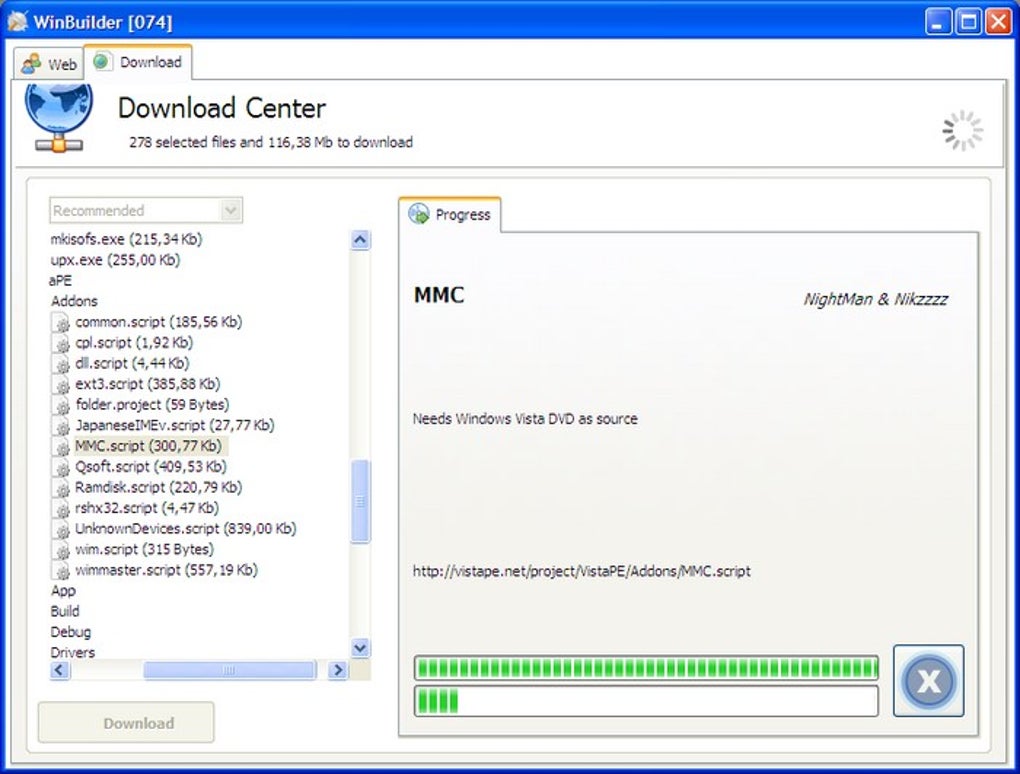Image resolution: width=1020 pixels, height=774 pixels.
Task: Click the UnknownDevices.script file icon
Action: (x=61, y=530)
